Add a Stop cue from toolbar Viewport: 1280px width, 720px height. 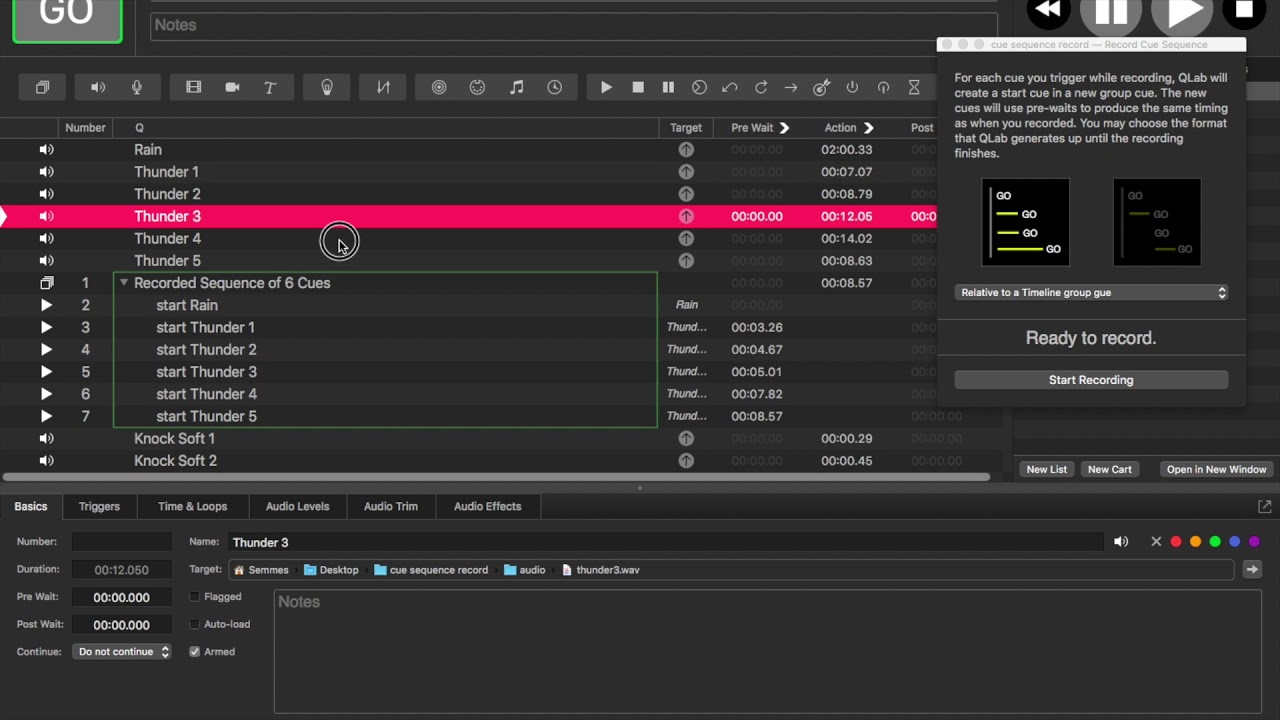click(638, 88)
